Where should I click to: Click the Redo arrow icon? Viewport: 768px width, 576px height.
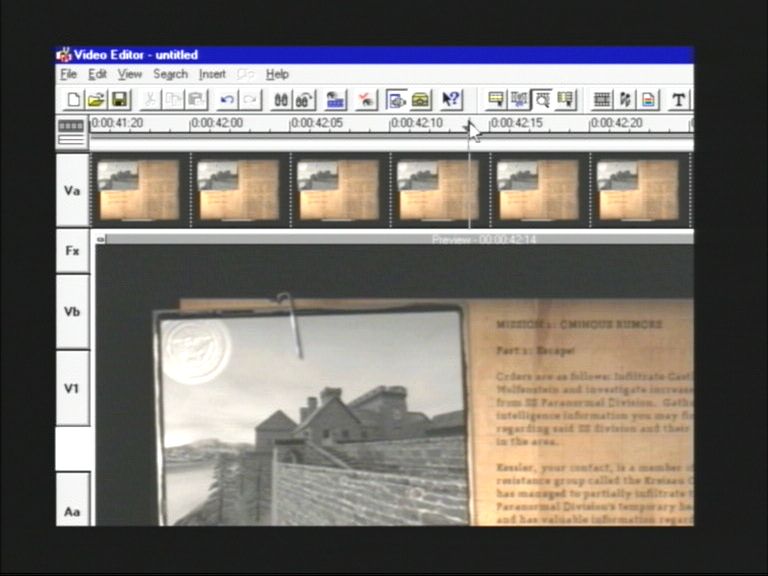(x=250, y=100)
